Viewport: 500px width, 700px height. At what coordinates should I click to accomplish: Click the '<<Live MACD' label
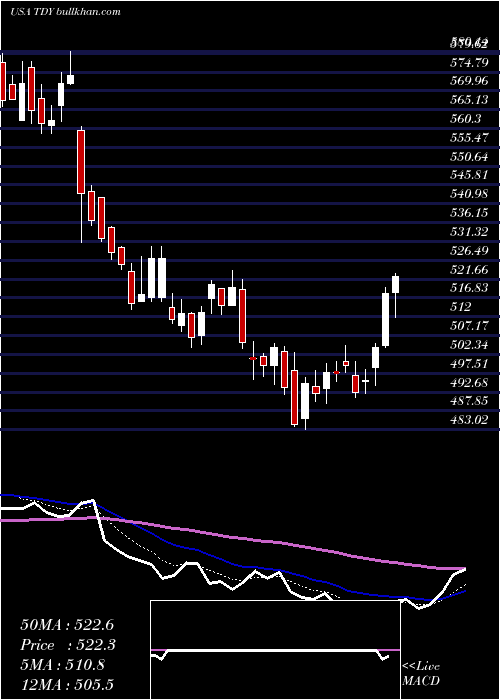421,674
